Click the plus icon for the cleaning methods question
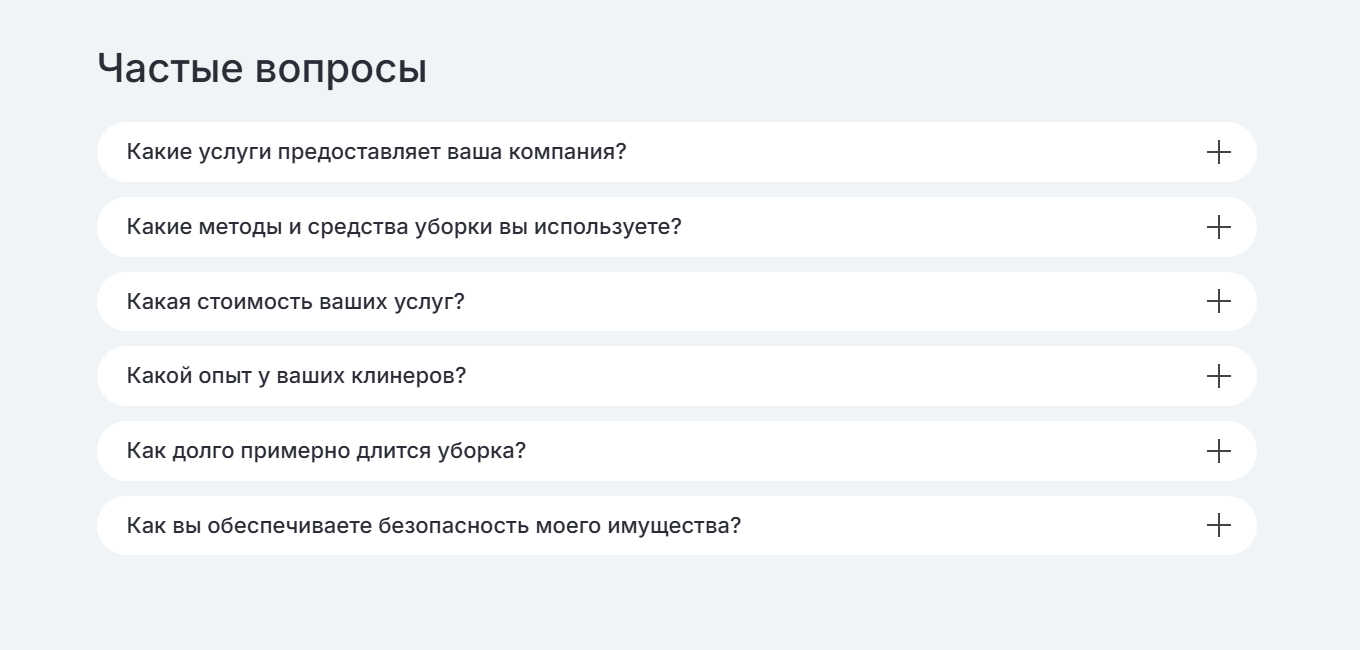1360x650 pixels. [x=1218, y=227]
